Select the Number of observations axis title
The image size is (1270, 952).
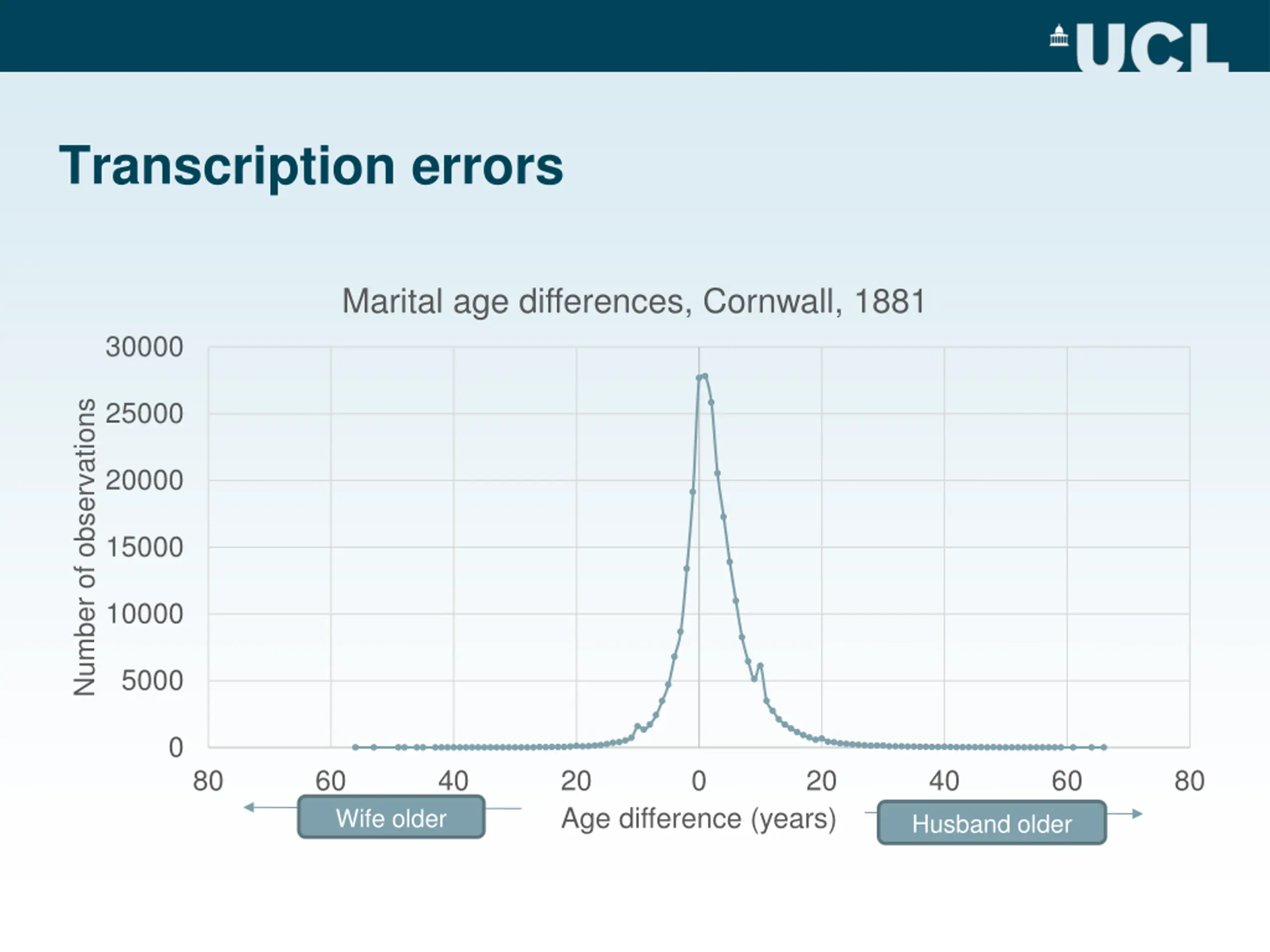click(84, 547)
